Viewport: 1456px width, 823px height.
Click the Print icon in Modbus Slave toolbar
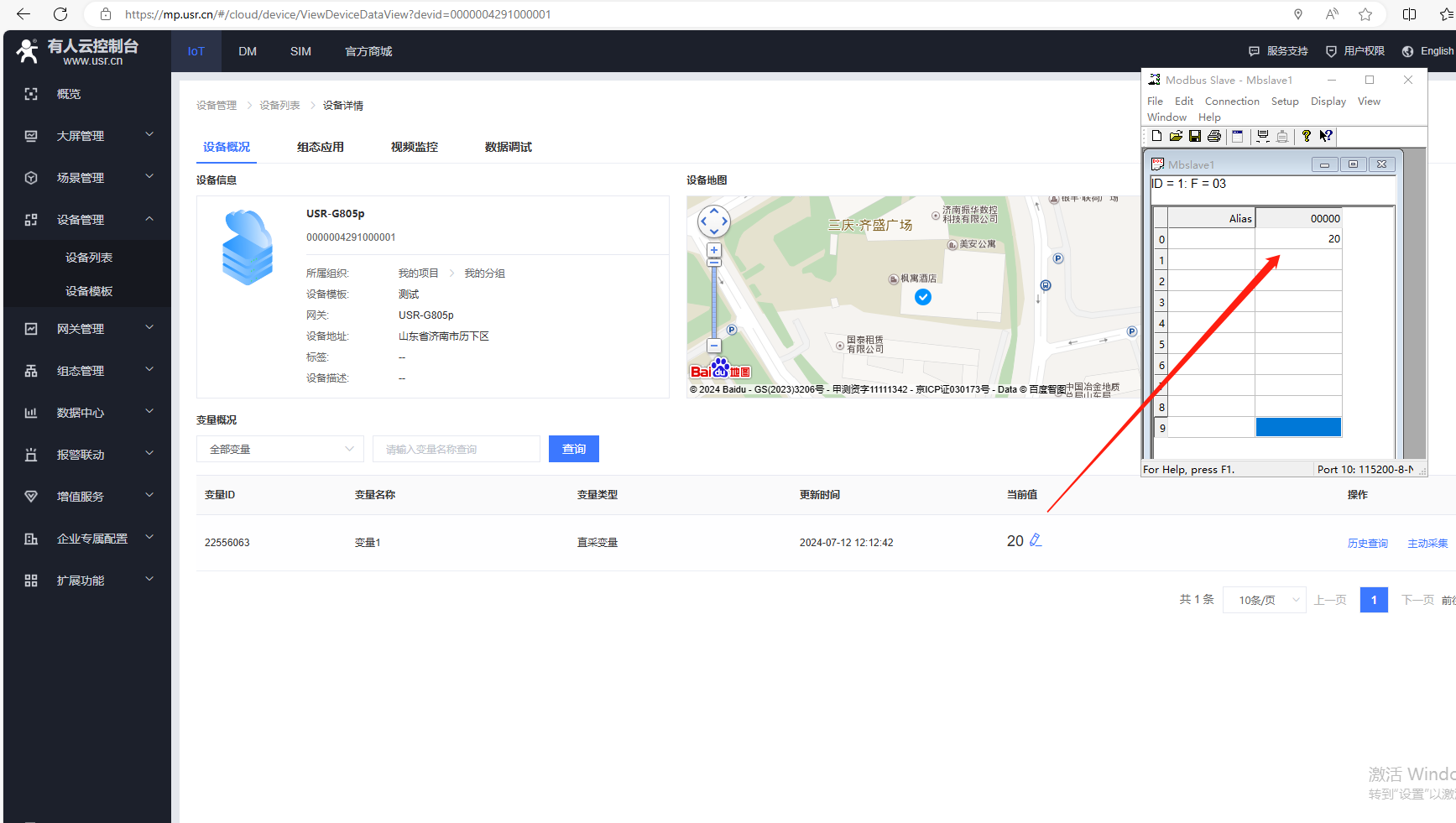tap(1213, 136)
